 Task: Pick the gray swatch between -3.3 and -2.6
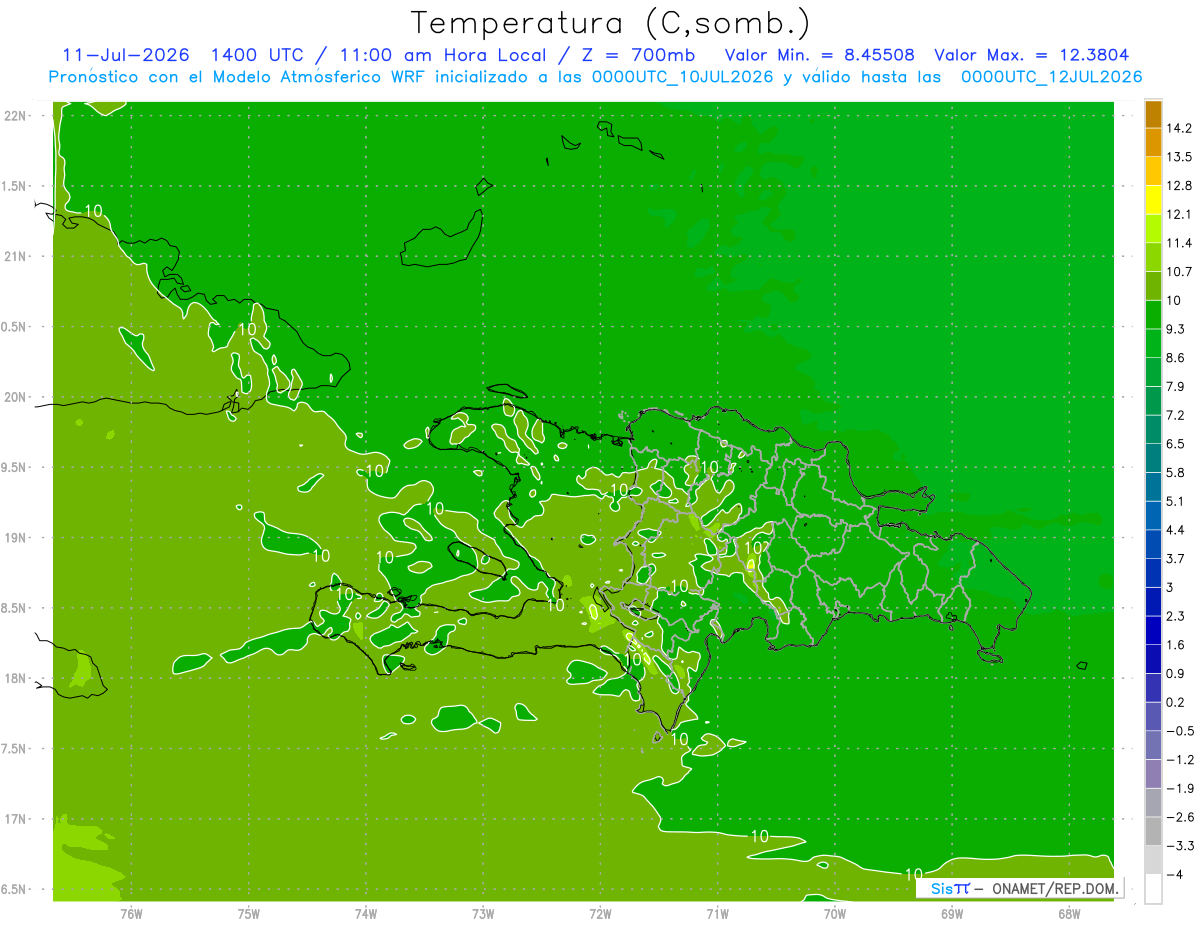tap(1153, 831)
